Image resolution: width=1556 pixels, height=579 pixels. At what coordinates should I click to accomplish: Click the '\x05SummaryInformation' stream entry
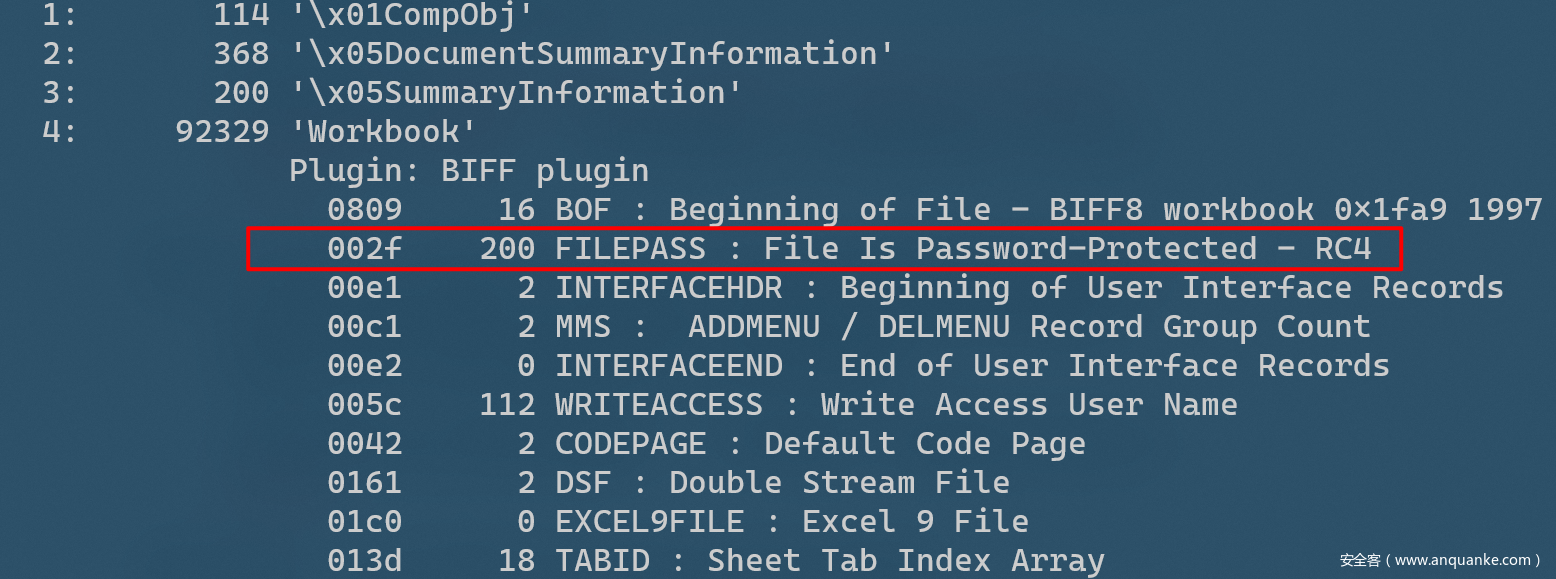515,93
